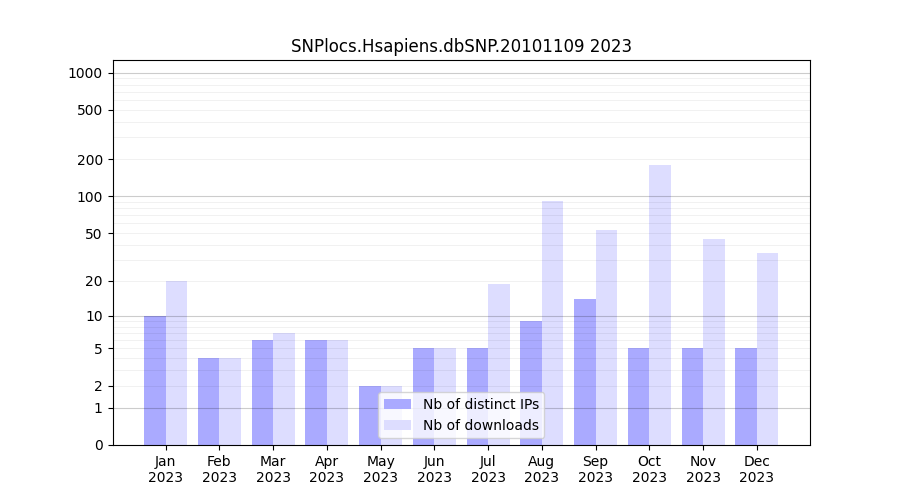900x500 pixels.
Task: Select the Dec 2023 distinct IPs bar
Action: [x=746, y=396]
